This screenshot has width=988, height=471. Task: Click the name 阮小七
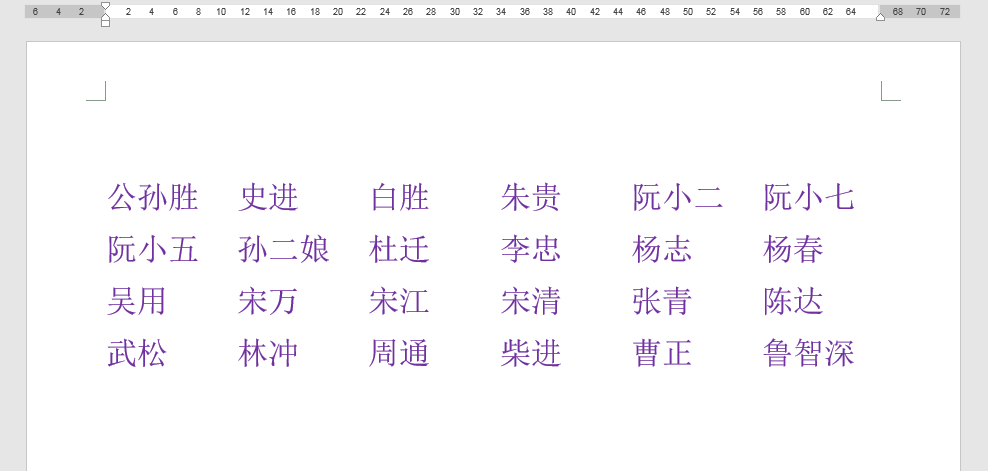coord(808,197)
